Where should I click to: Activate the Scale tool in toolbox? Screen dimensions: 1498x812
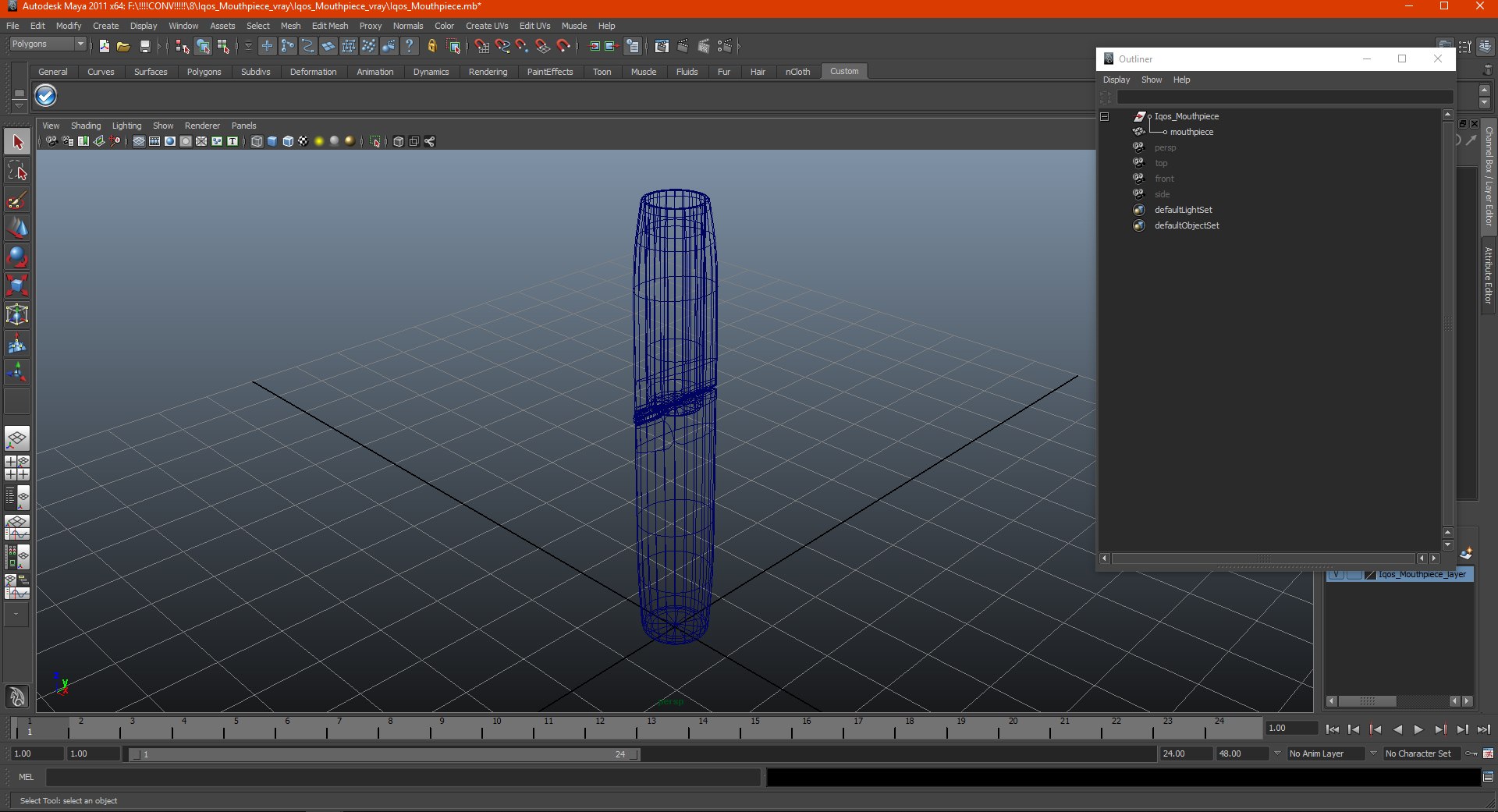pos(17,285)
